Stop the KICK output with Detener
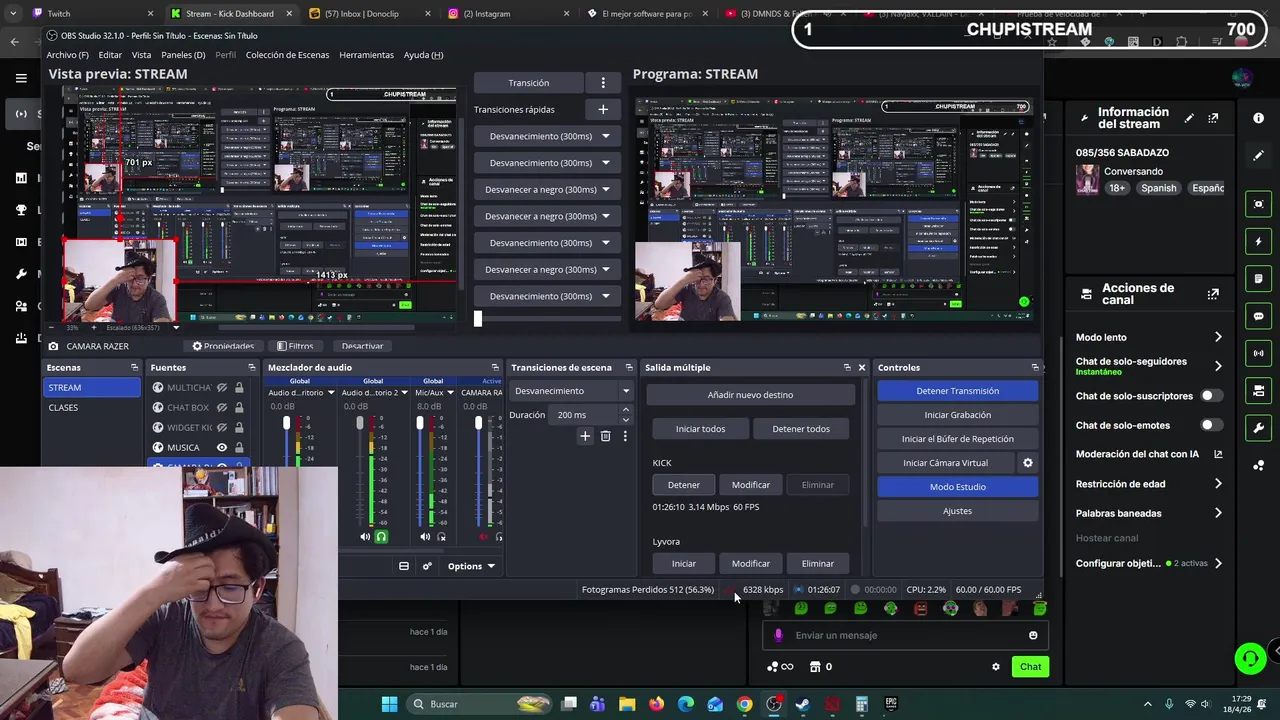The width and height of the screenshot is (1280, 720). click(684, 485)
